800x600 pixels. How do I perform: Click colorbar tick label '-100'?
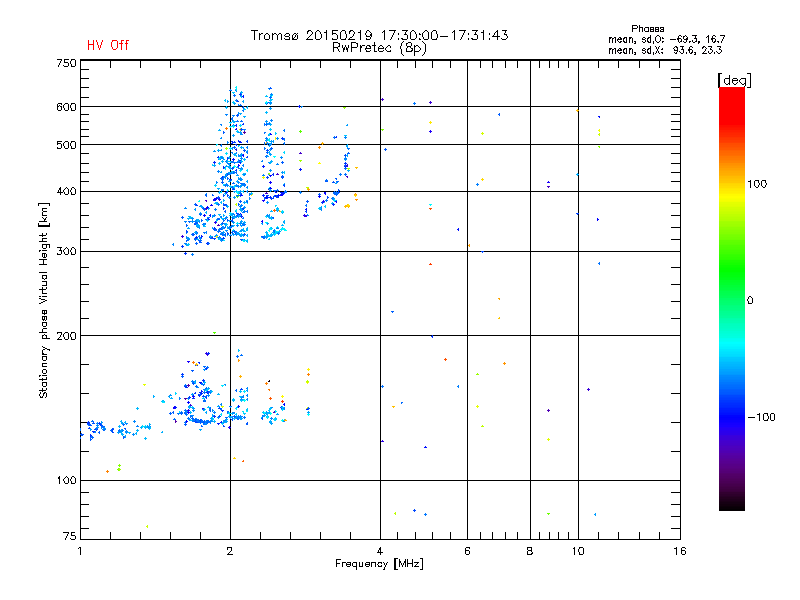click(x=762, y=417)
